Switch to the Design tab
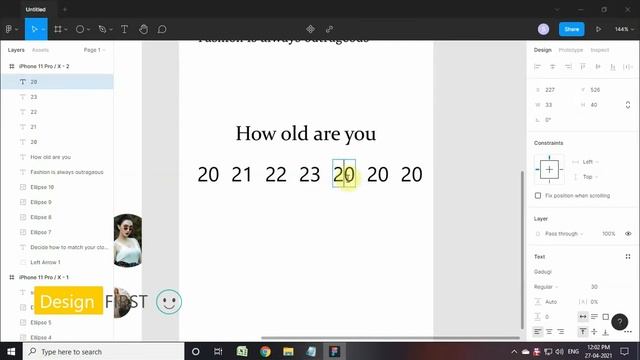 coord(542,50)
